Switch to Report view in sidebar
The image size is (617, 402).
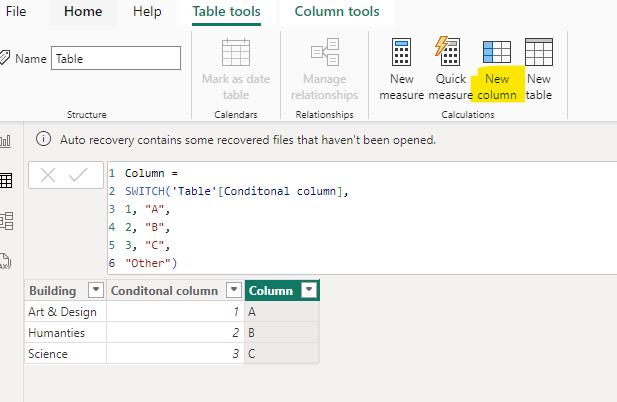tap(6, 141)
